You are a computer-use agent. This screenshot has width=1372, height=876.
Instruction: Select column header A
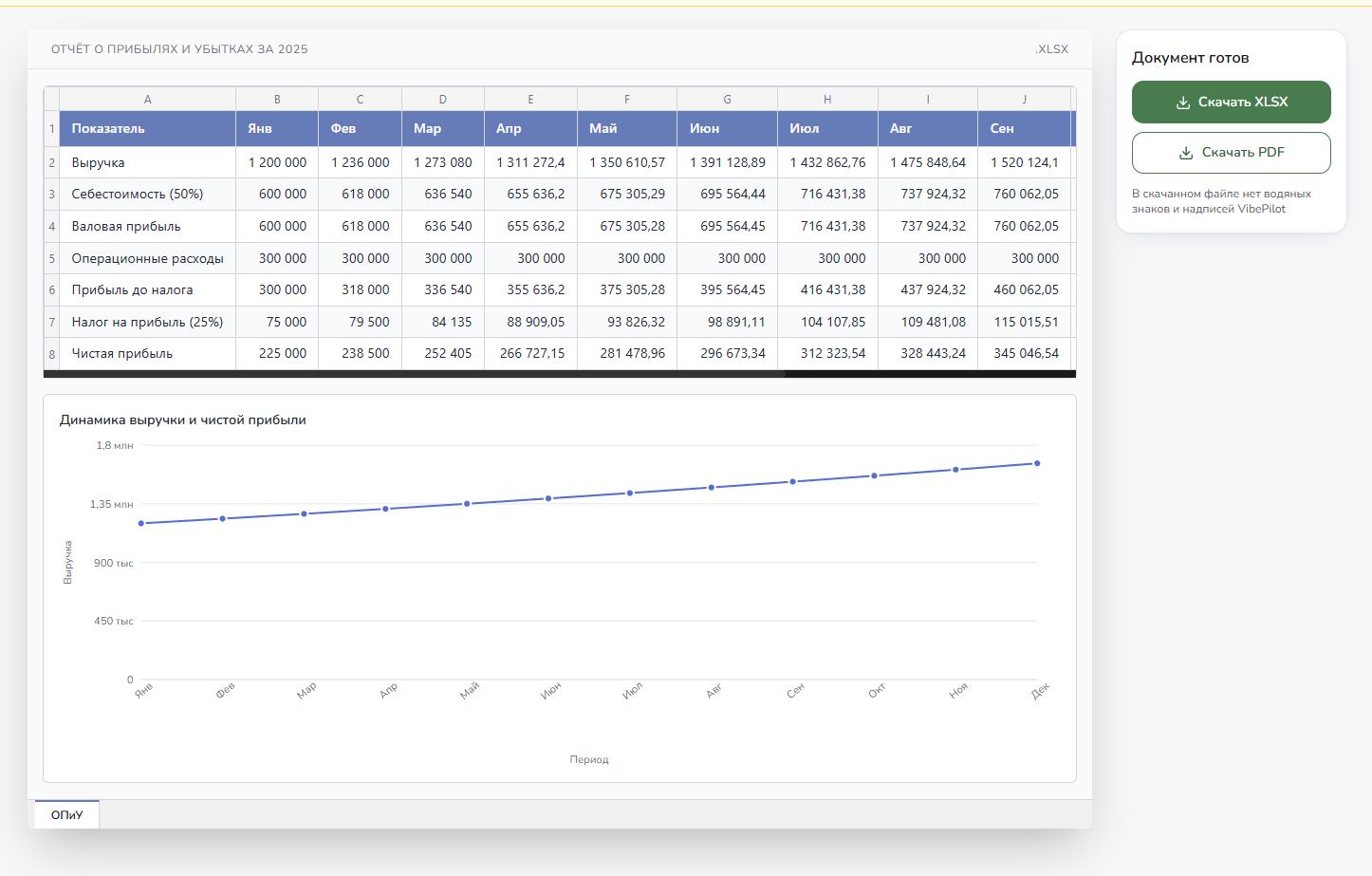pos(147,99)
